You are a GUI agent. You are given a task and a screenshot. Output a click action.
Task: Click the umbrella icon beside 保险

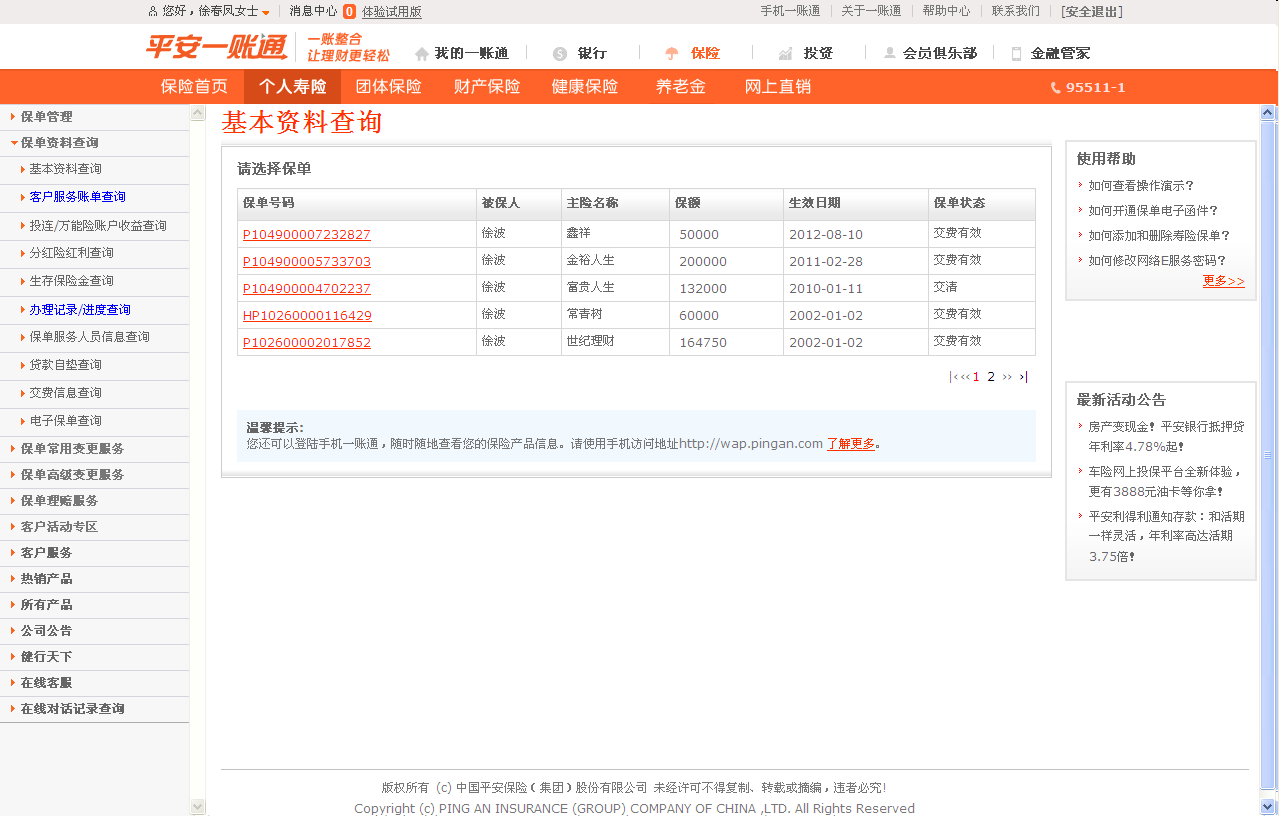point(672,54)
